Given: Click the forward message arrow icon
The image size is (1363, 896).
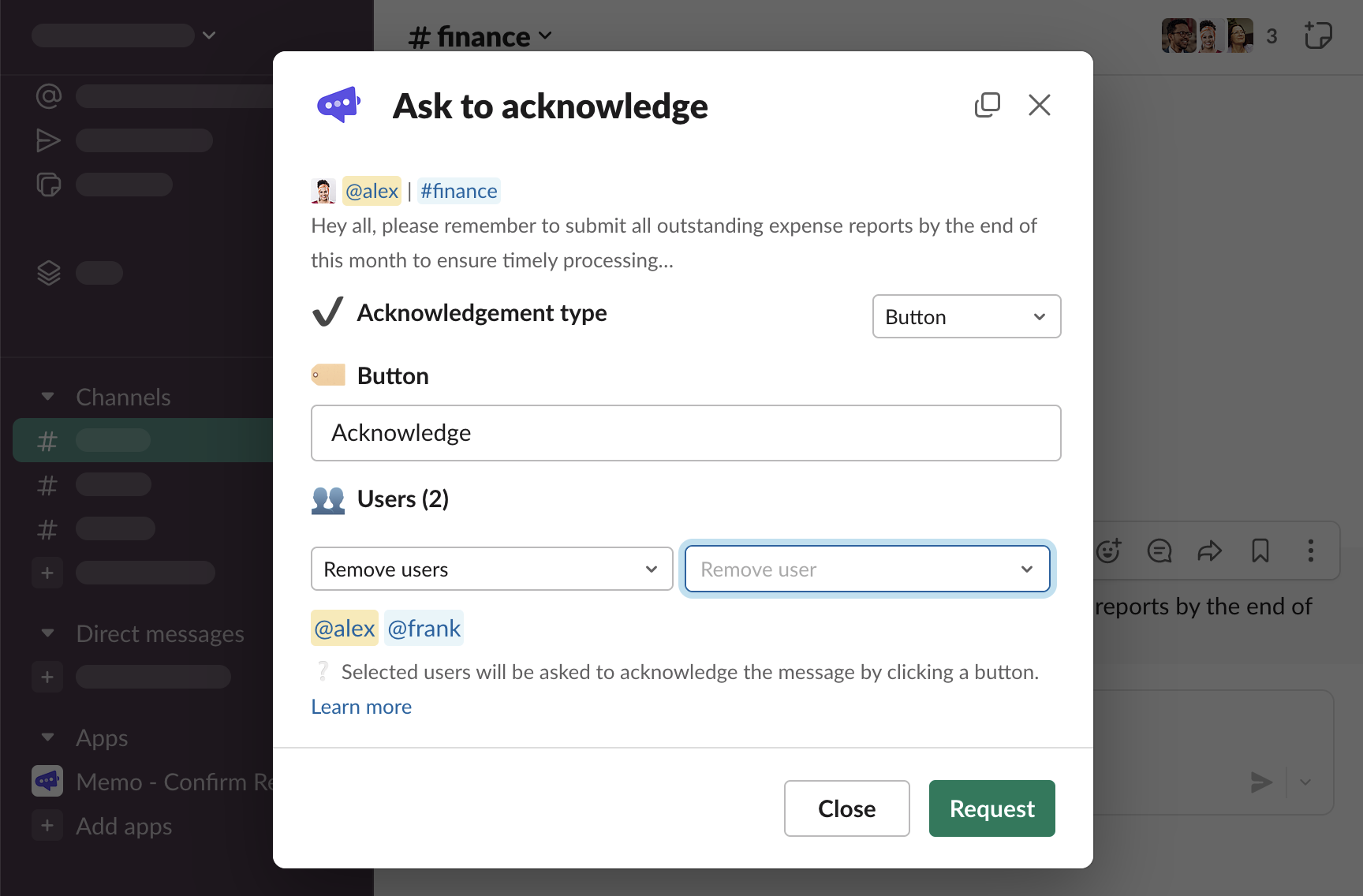Looking at the screenshot, I should [x=1209, y=551].
